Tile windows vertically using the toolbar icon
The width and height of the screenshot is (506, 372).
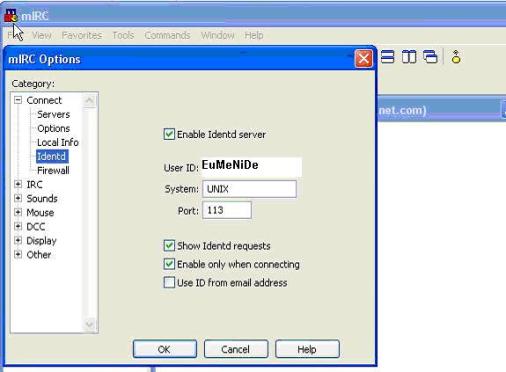(409, 57)
